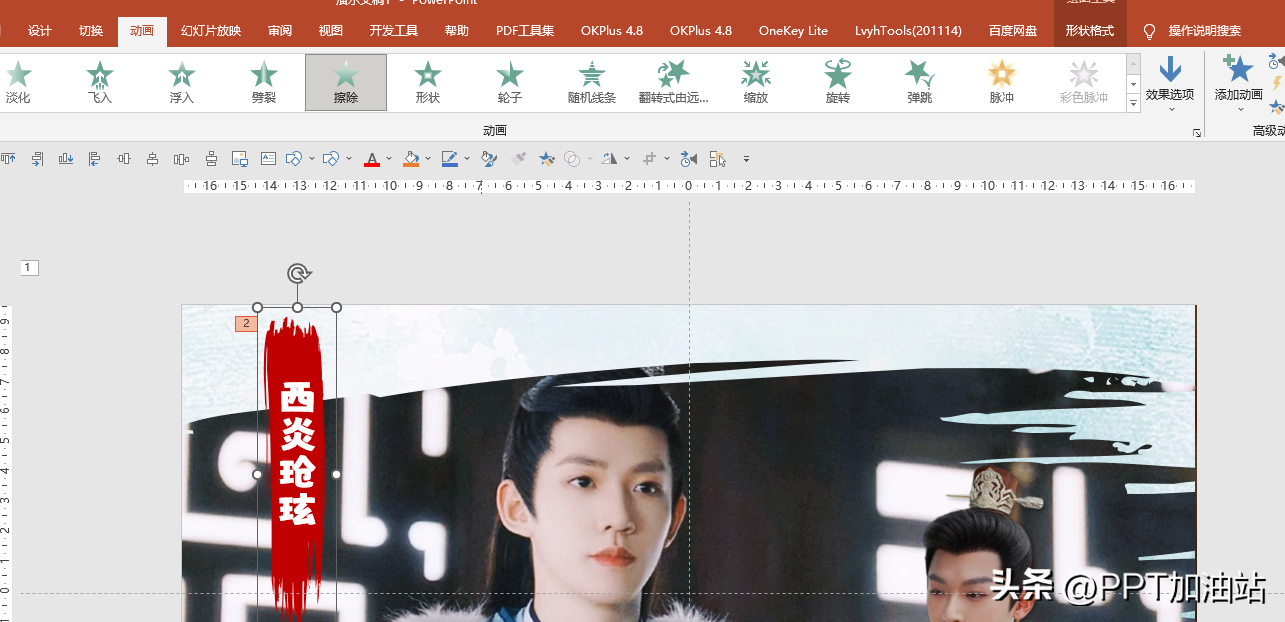Apply the 缩放 zoom animation
Image resolution: width=1285 pixels, height=622 pixels.
click(756, 82)
